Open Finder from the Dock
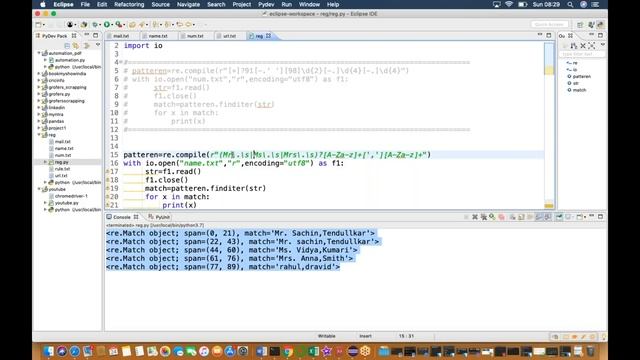Viewport: 640px width, 360px height. click(x=49, y=351)
